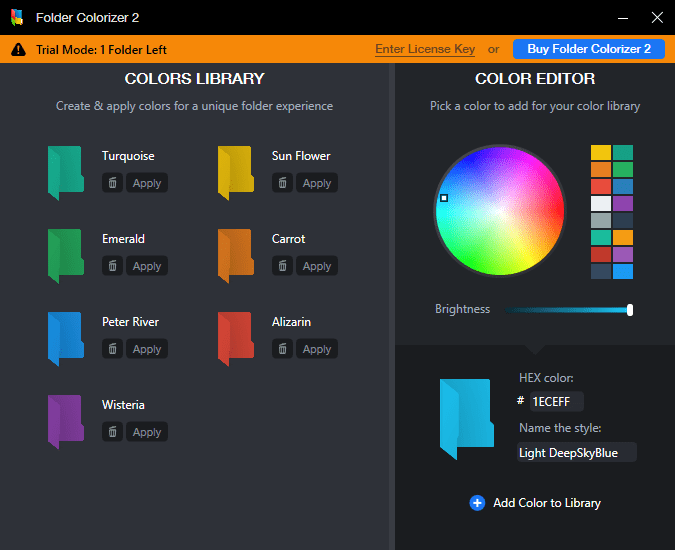Click the Peter River folder icon
The height and width of the screenshot is (550, 676).
click(x=66, y=339)
